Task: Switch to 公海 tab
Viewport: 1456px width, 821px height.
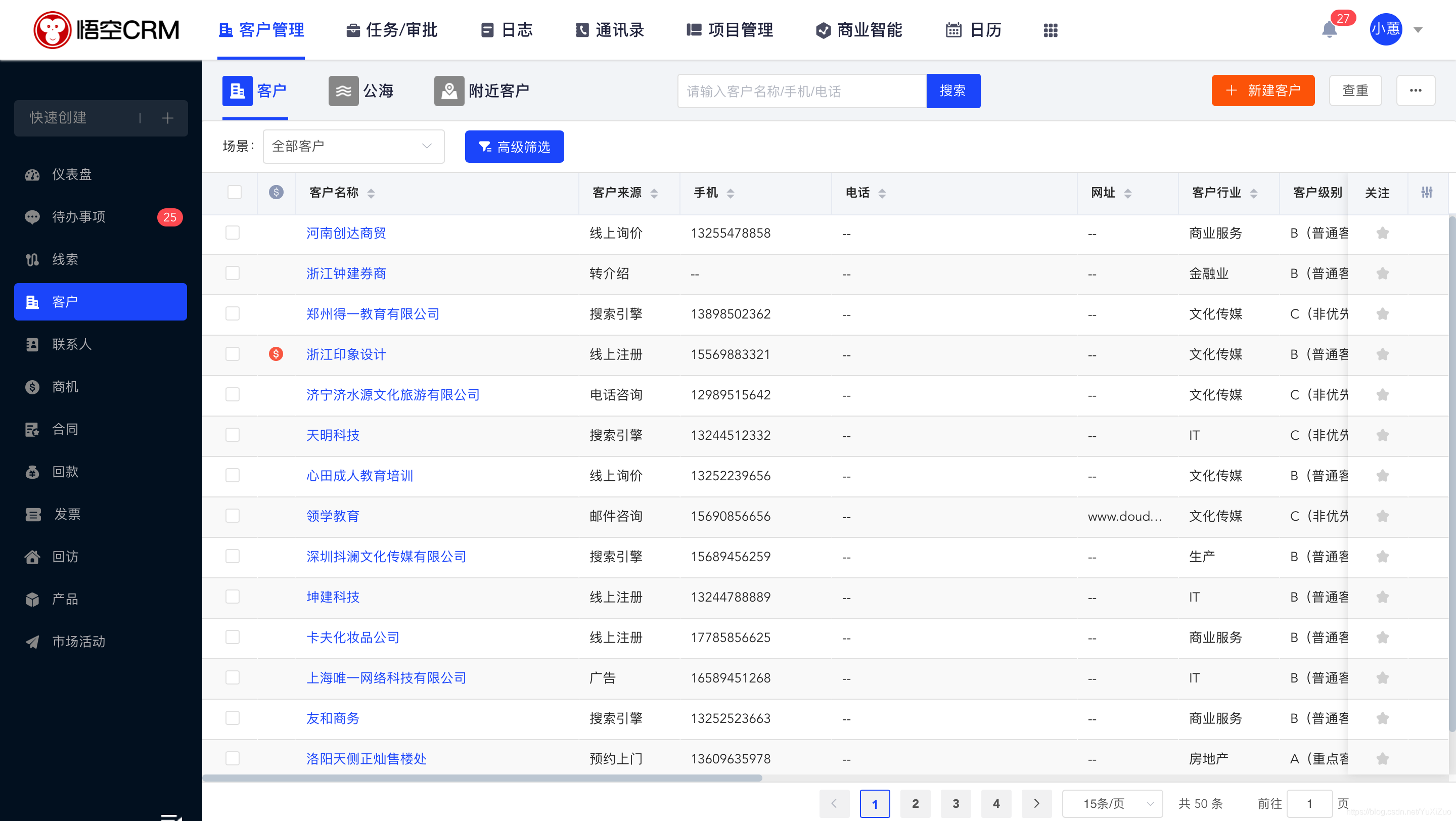Action: point(363,91)
